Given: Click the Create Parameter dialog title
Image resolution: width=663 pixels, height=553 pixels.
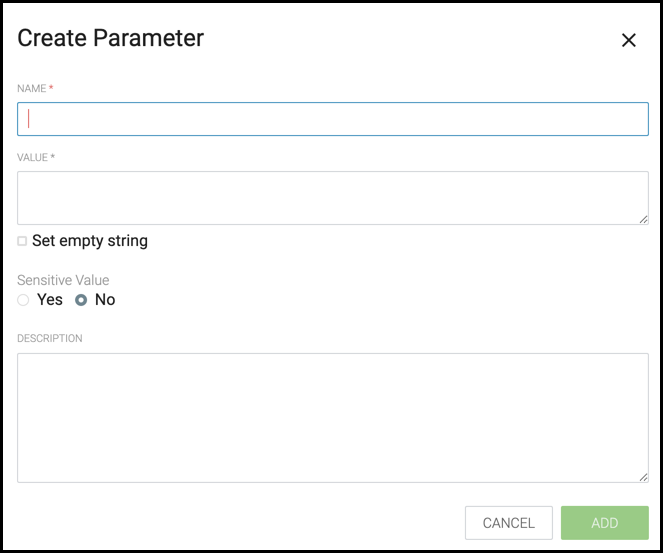Looking at the screenshot, I should pyautogui.click(x=110, y=38).
